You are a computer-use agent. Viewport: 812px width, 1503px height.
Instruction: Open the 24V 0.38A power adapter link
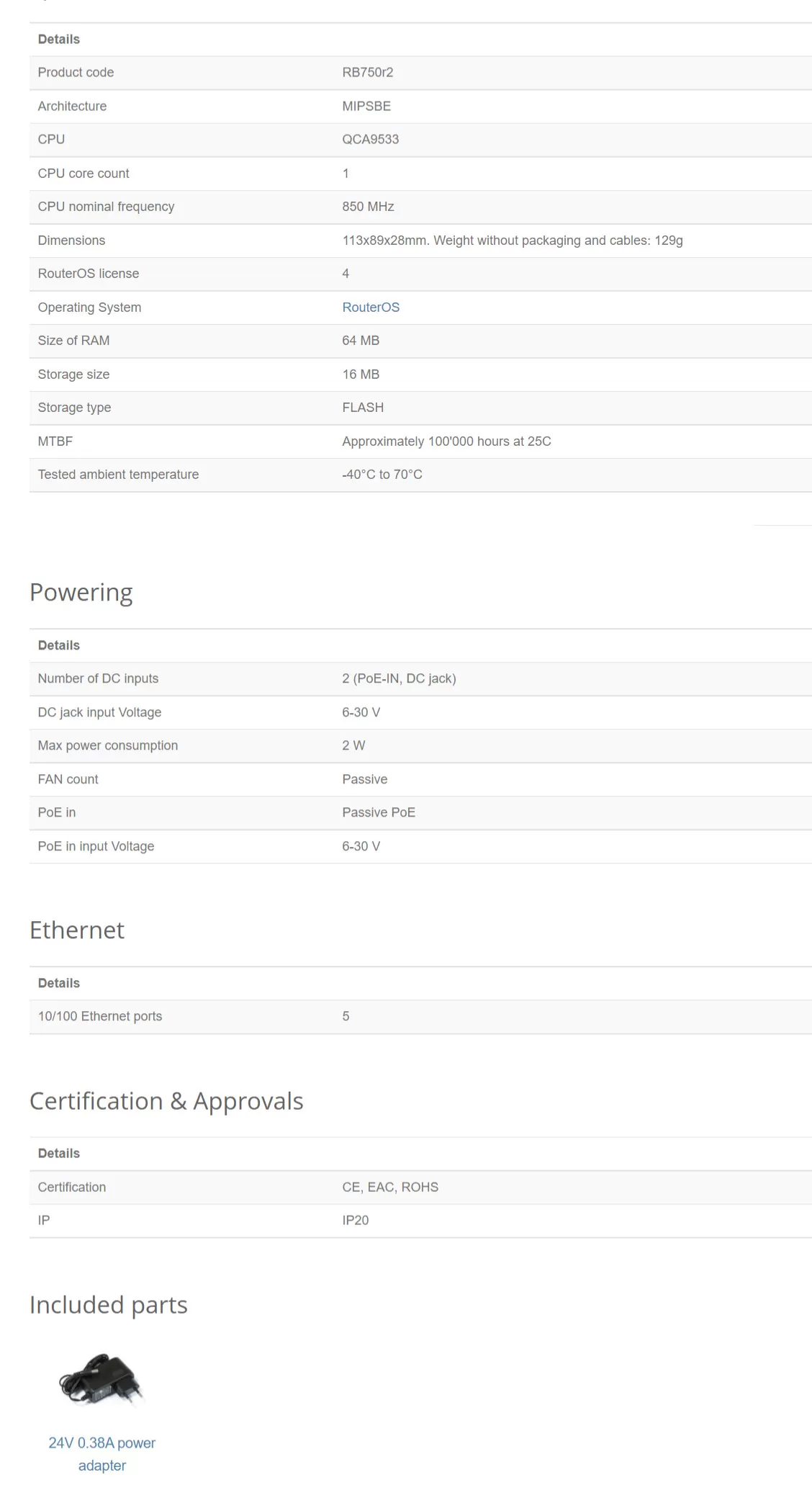click(x=102, y=1454)
